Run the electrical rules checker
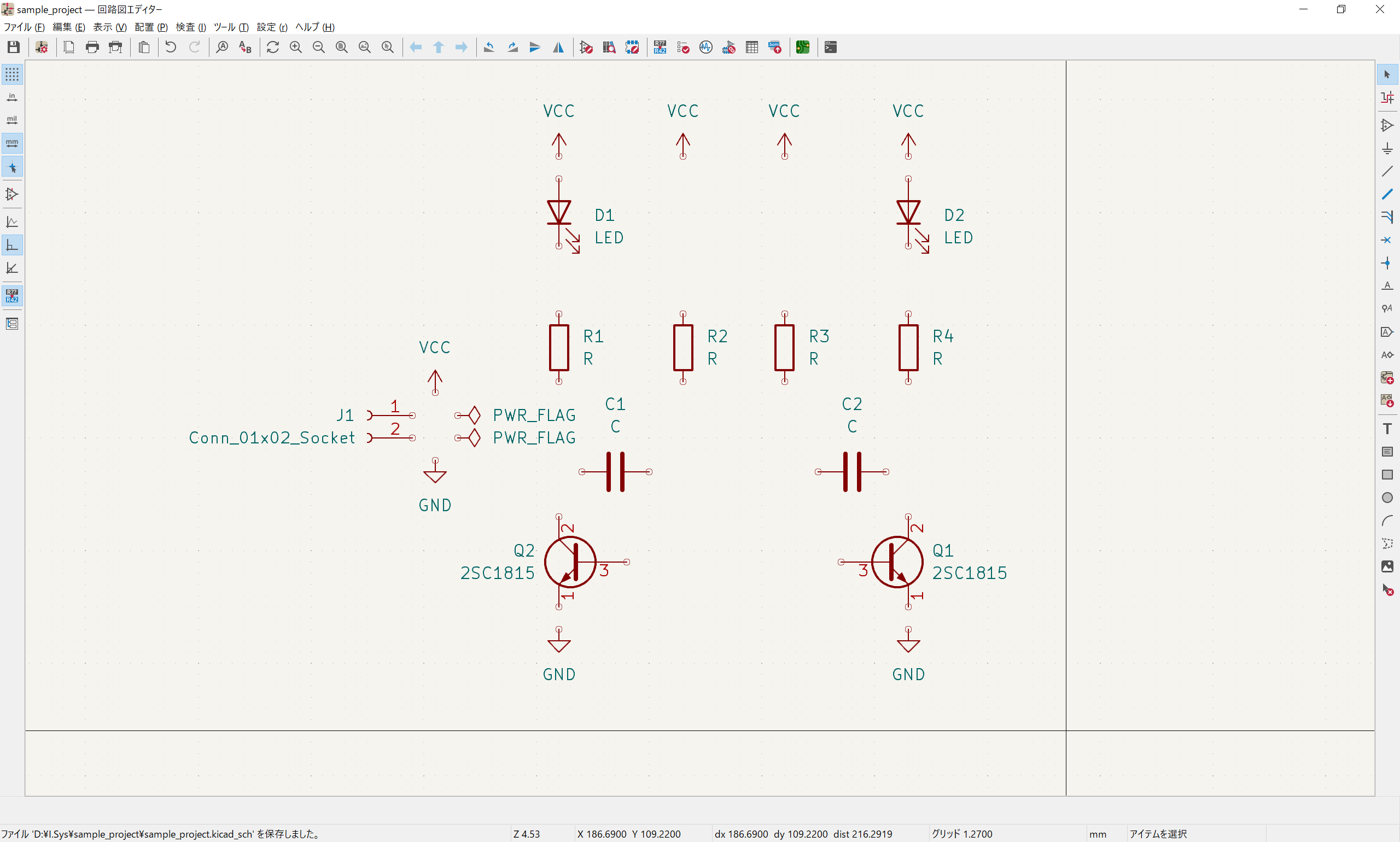Image resolution: width=1400 pixels, height=842 pixels. pyautogui.click(x=683, y=47)
